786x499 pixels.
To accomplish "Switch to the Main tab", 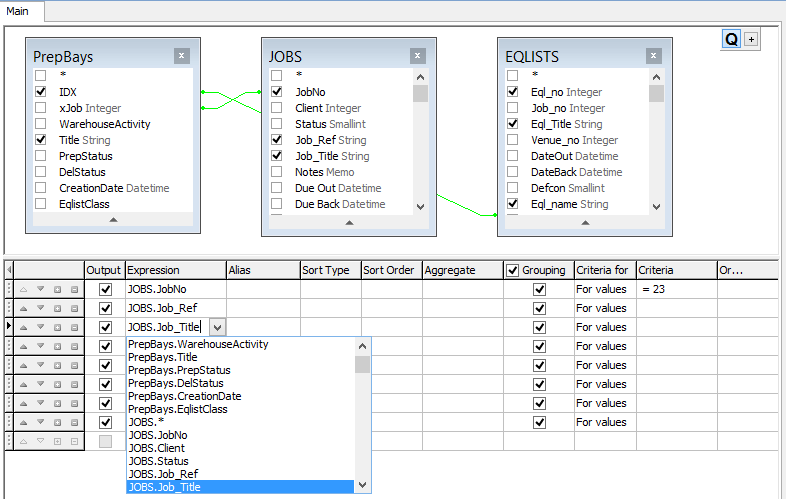I will (x=18, y=10).
